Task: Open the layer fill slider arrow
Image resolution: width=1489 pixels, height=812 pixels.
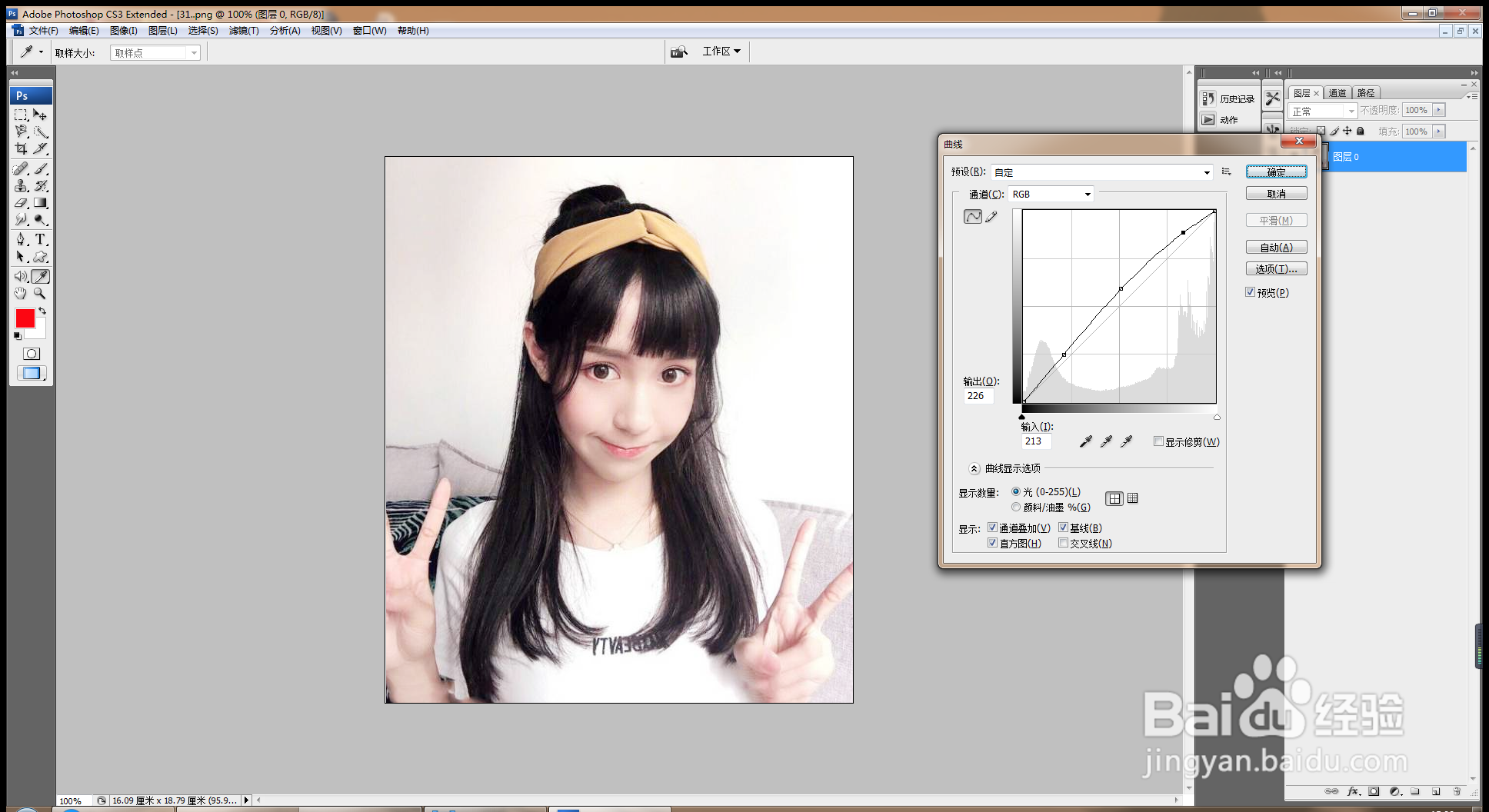Action: 1439,131
